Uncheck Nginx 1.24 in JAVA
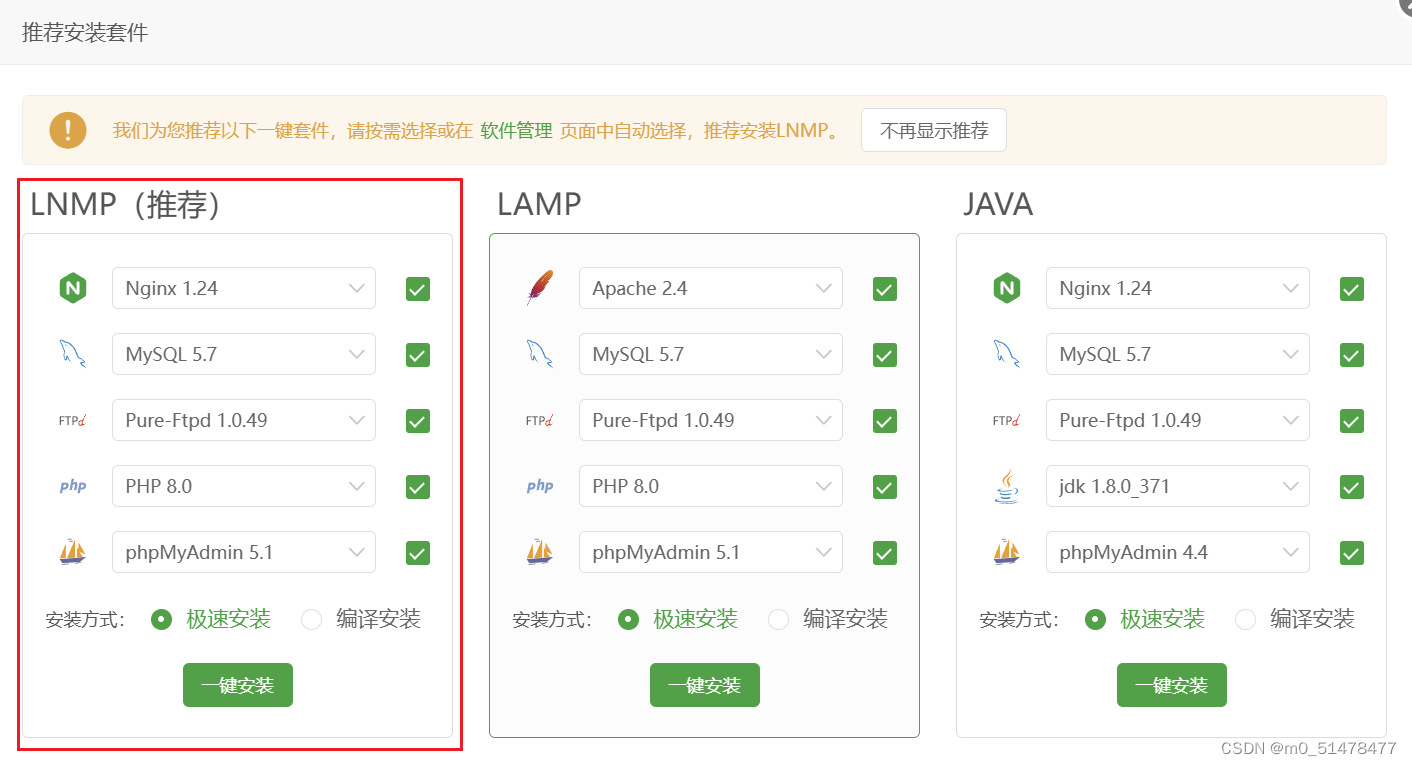Viewport: 1412px width, 766px height. 1352,289
